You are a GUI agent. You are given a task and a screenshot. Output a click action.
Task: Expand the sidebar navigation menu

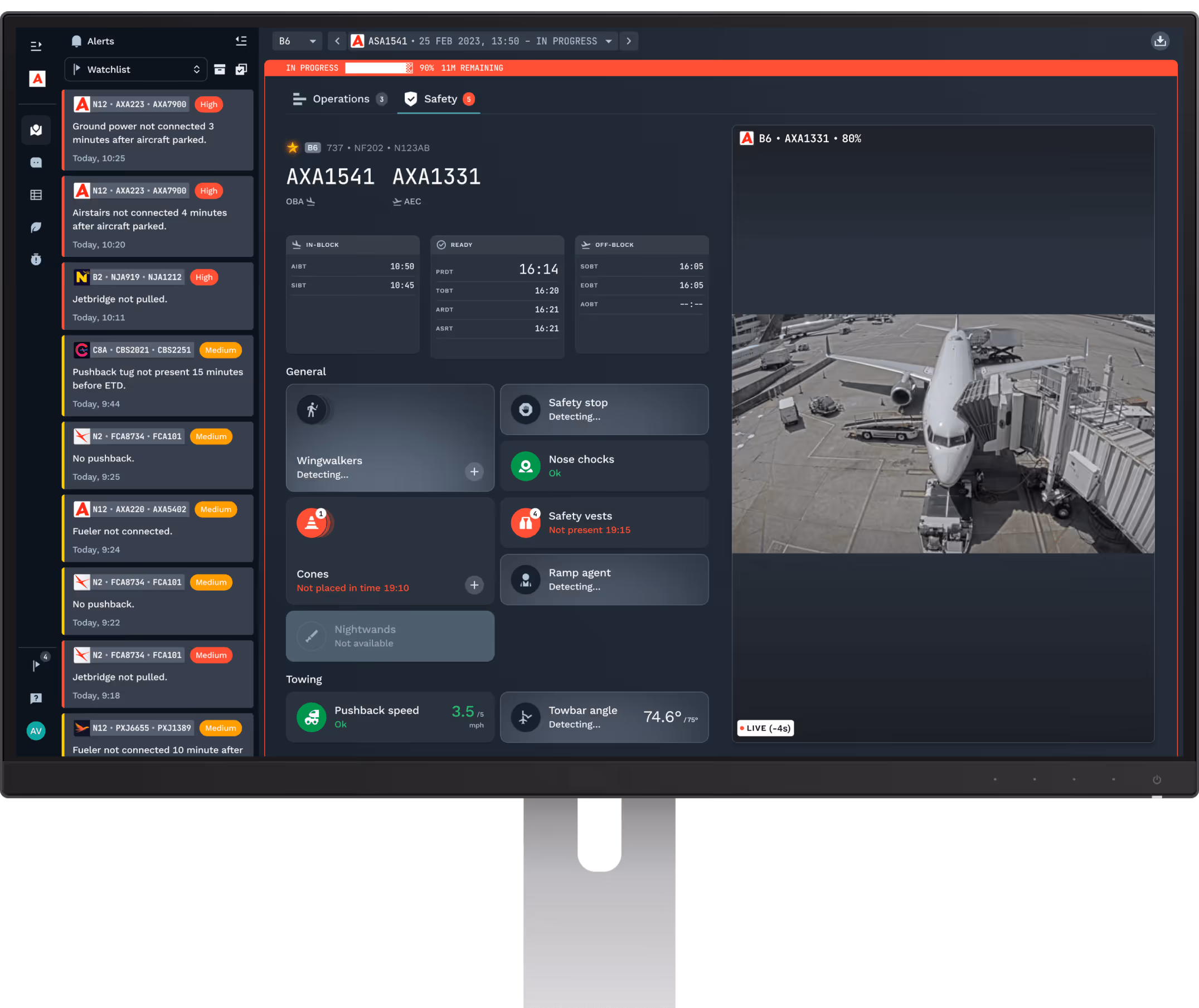coord(36,46)
